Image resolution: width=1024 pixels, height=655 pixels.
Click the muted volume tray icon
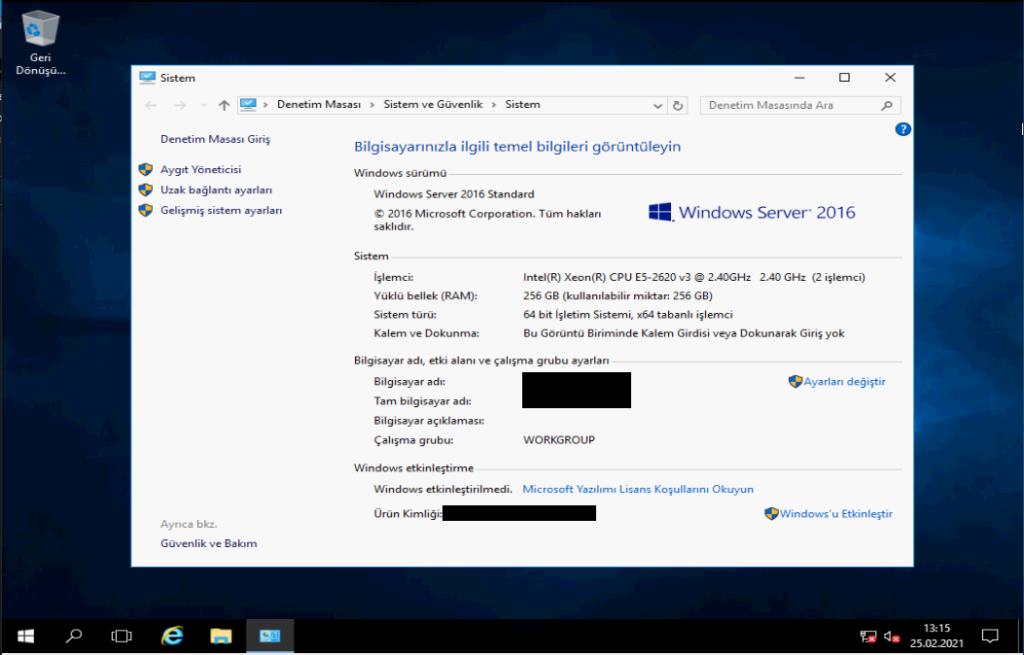892,636
